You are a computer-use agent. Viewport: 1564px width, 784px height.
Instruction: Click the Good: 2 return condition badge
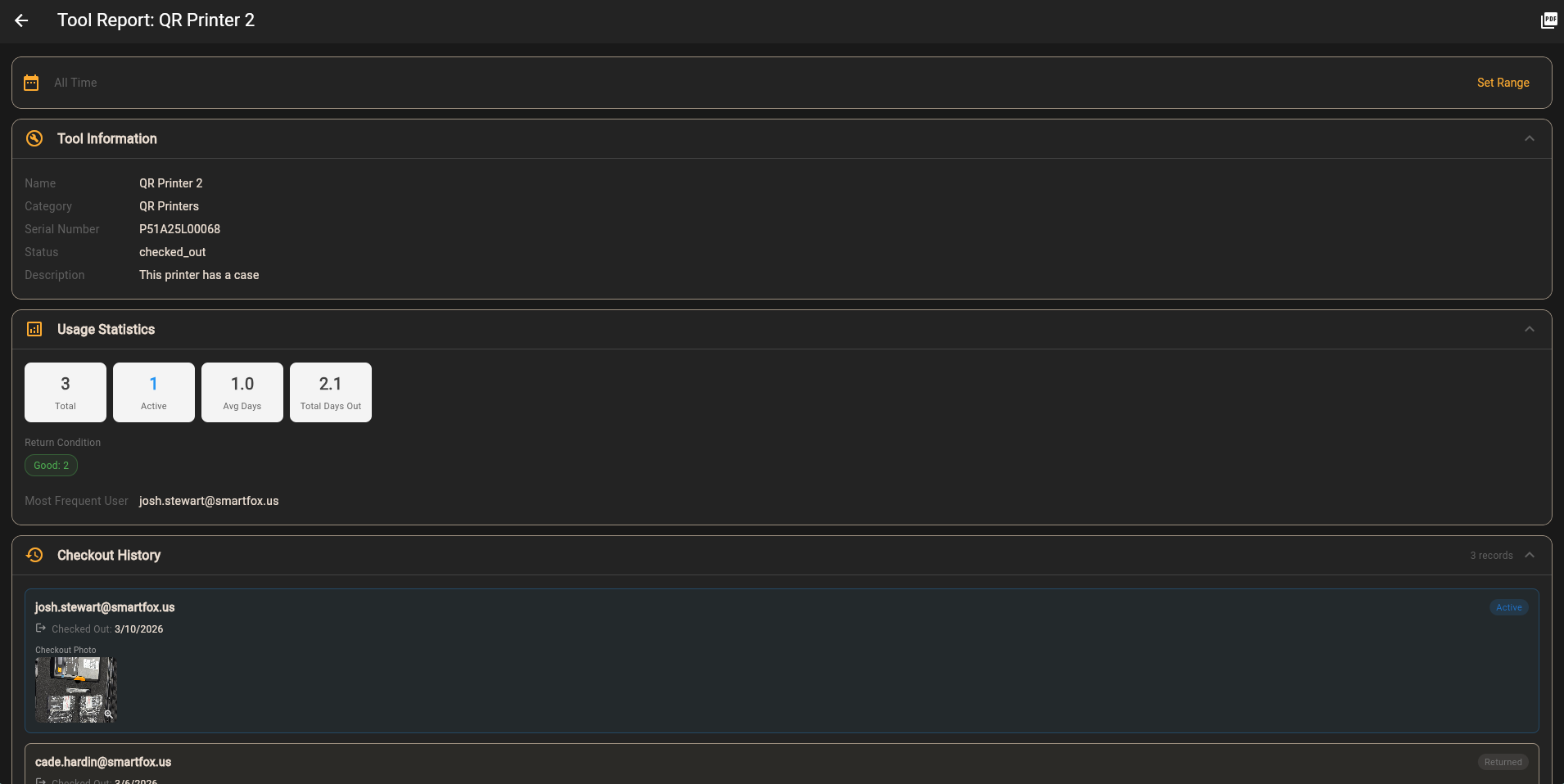(x=51, y=465)
